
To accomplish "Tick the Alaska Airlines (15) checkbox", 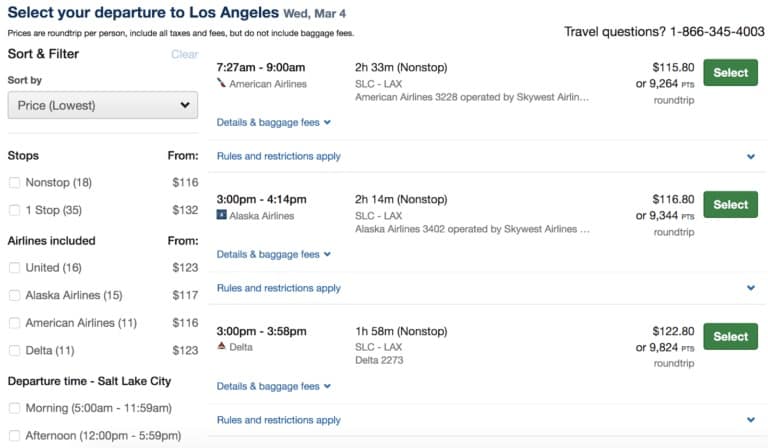I will (x=15, y=295).
